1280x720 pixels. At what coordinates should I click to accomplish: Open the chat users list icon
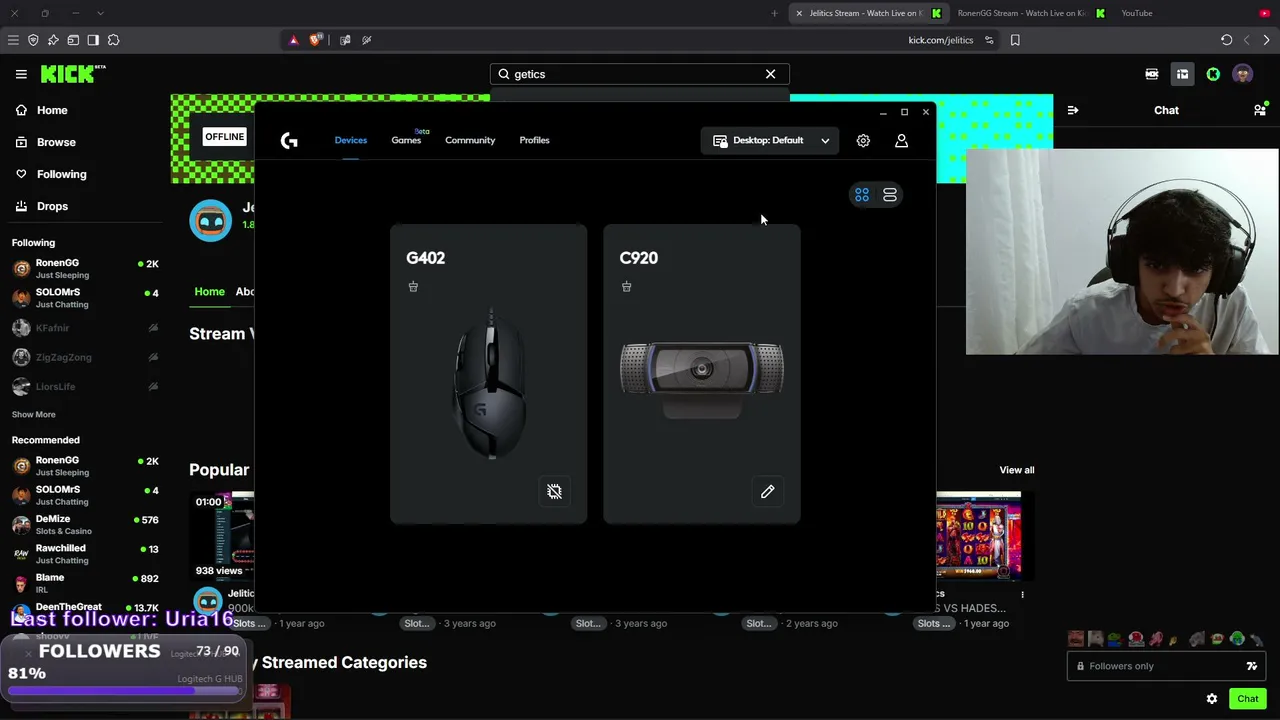pos(1260,109)
